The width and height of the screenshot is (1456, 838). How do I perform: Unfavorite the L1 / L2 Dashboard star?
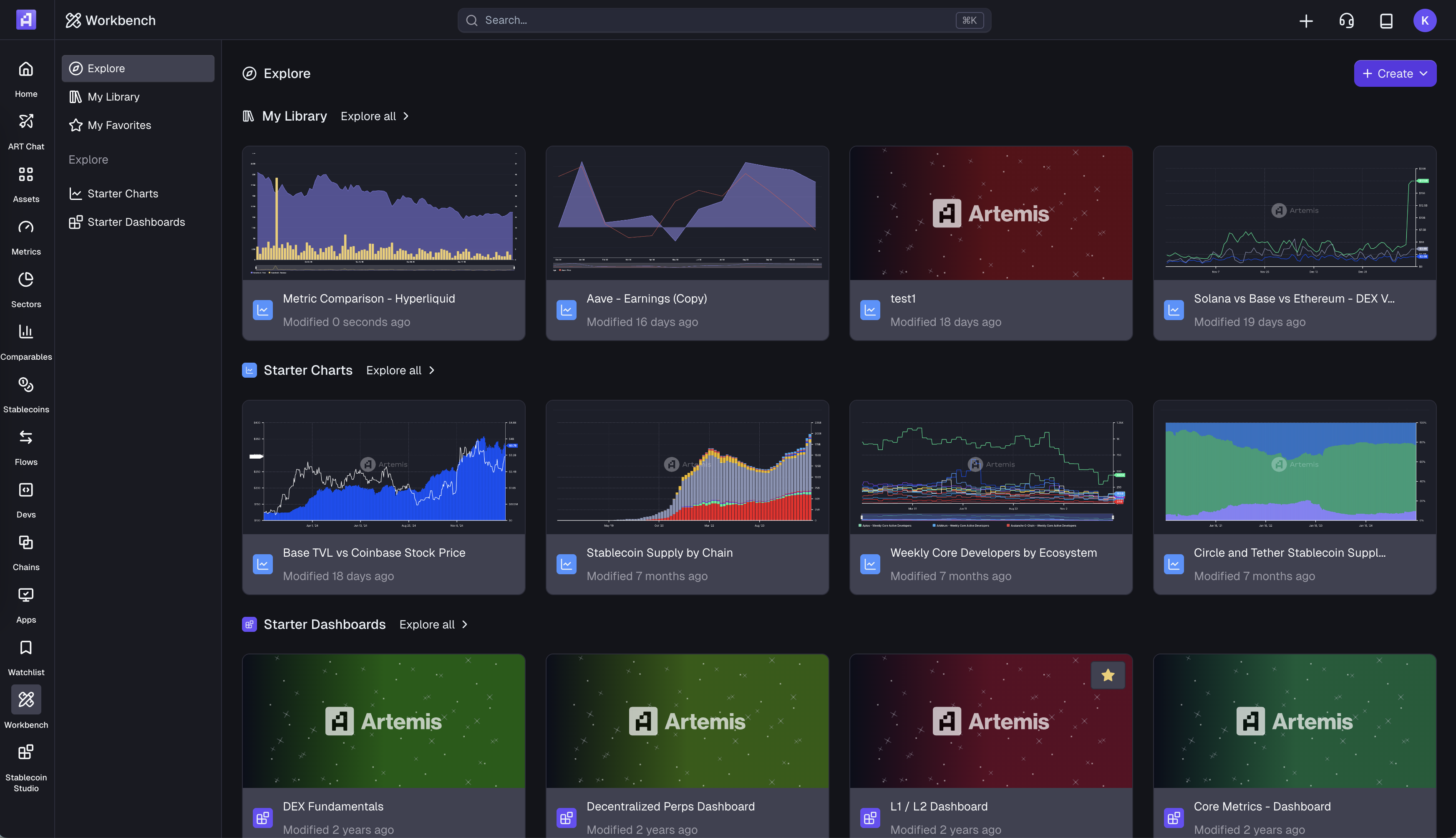[1107, 674]
